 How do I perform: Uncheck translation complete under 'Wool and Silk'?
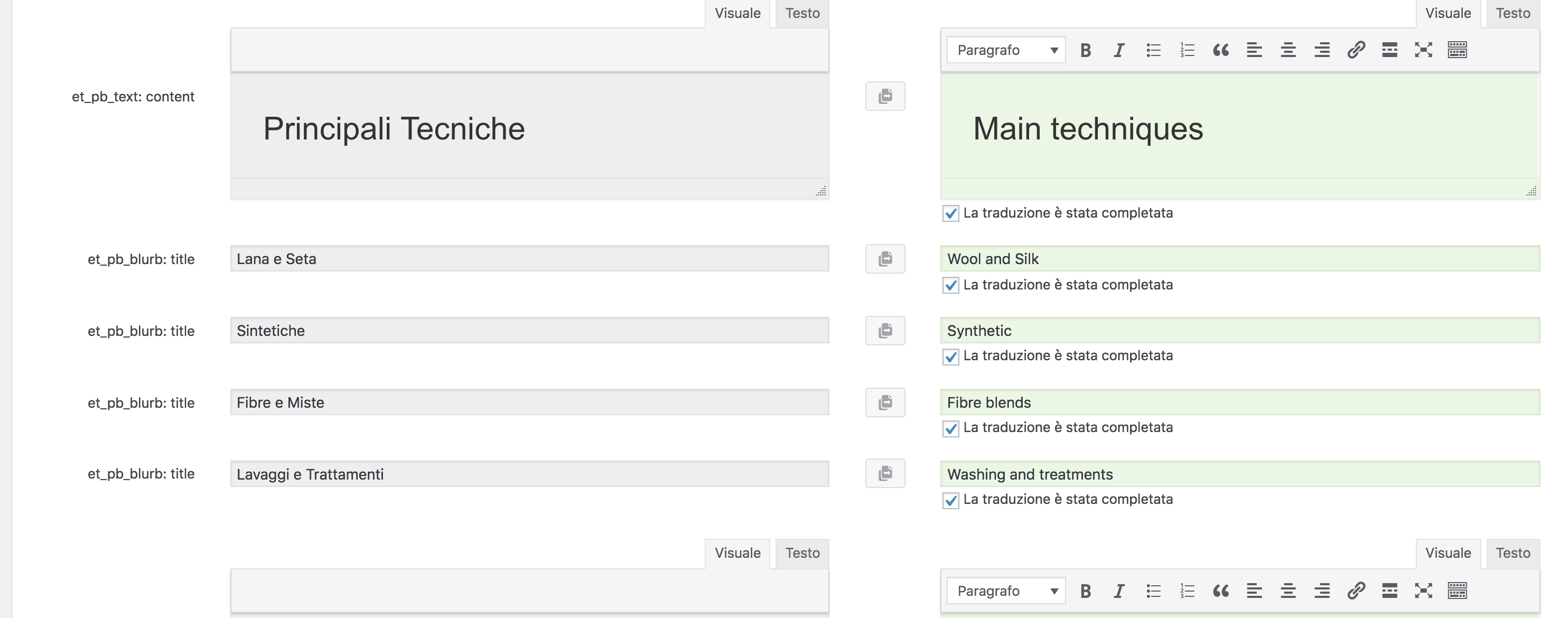tap(951, 285)
